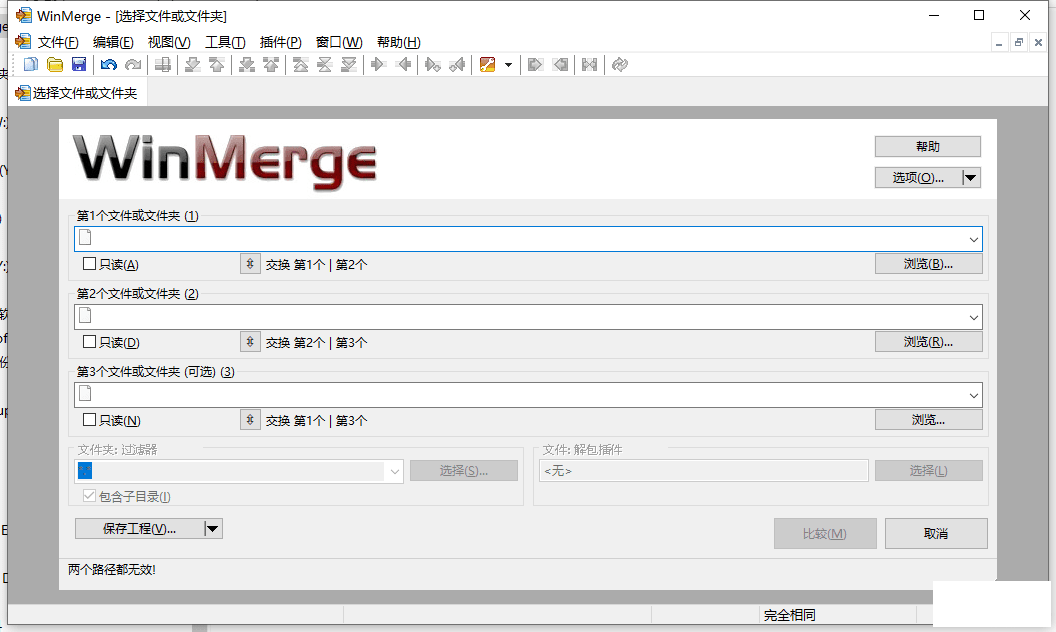The width and height of the screenshot is (1056, 632).
Task: Open the 工具(T) menu
Action: (225, 42)
